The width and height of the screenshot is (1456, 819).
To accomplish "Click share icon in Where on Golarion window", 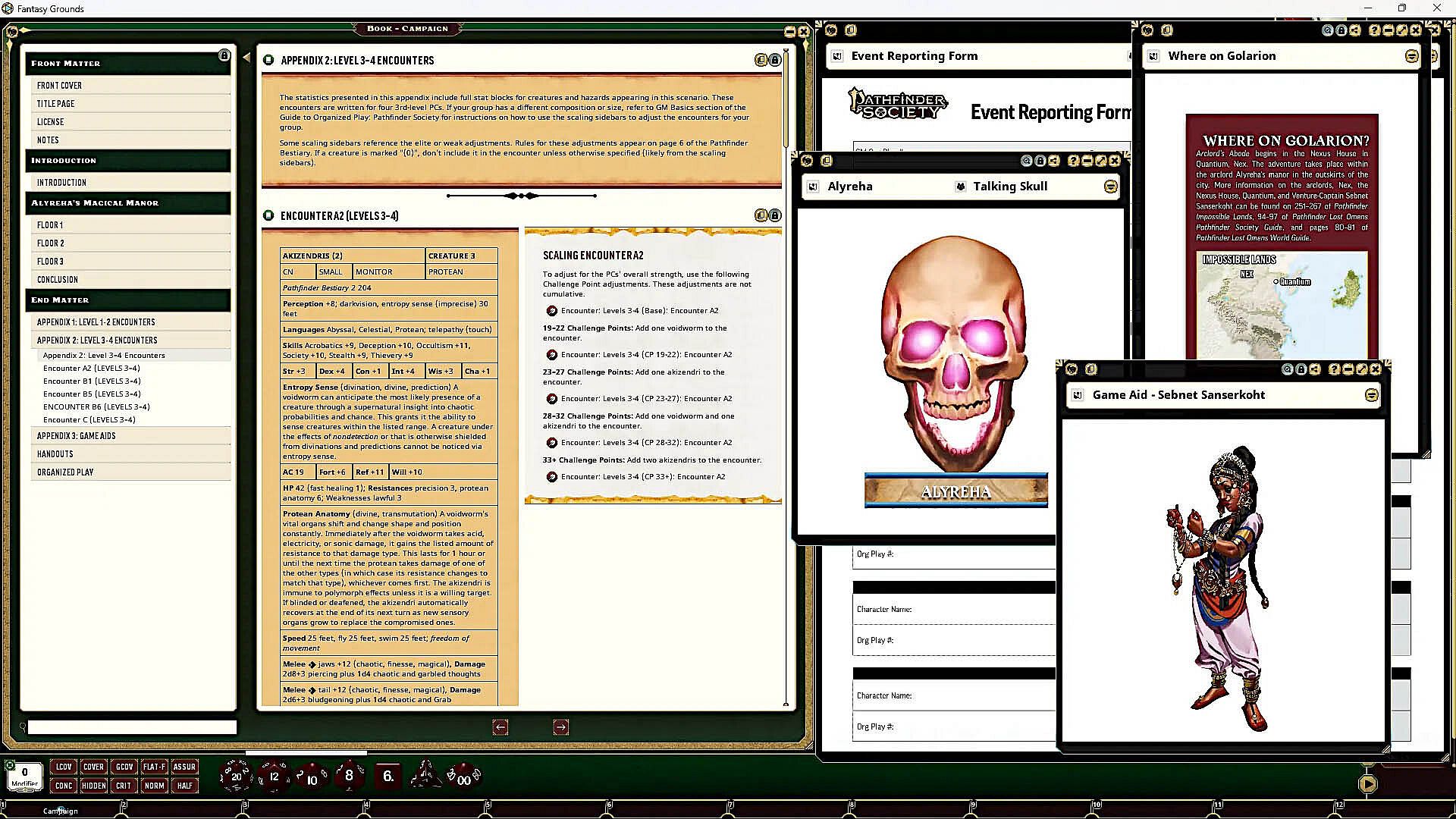I will tap(1354, 30).
